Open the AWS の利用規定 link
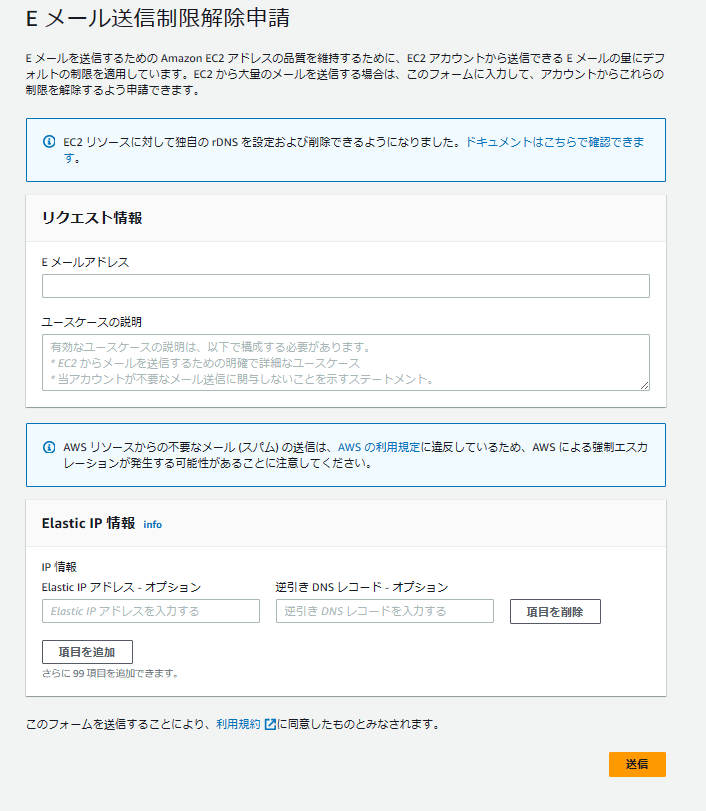 click(x=379, y=447)
